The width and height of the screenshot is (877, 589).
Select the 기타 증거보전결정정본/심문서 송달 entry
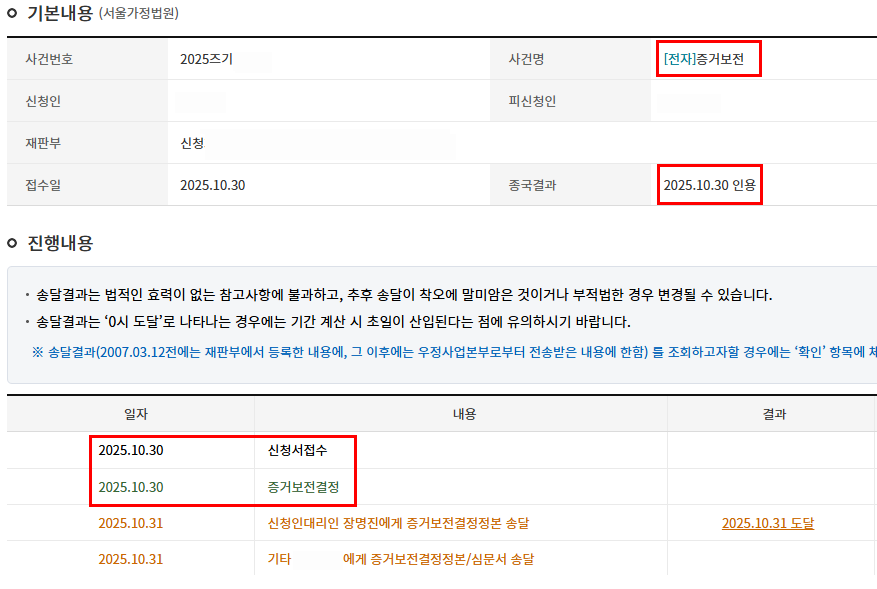tap(400, 559)
